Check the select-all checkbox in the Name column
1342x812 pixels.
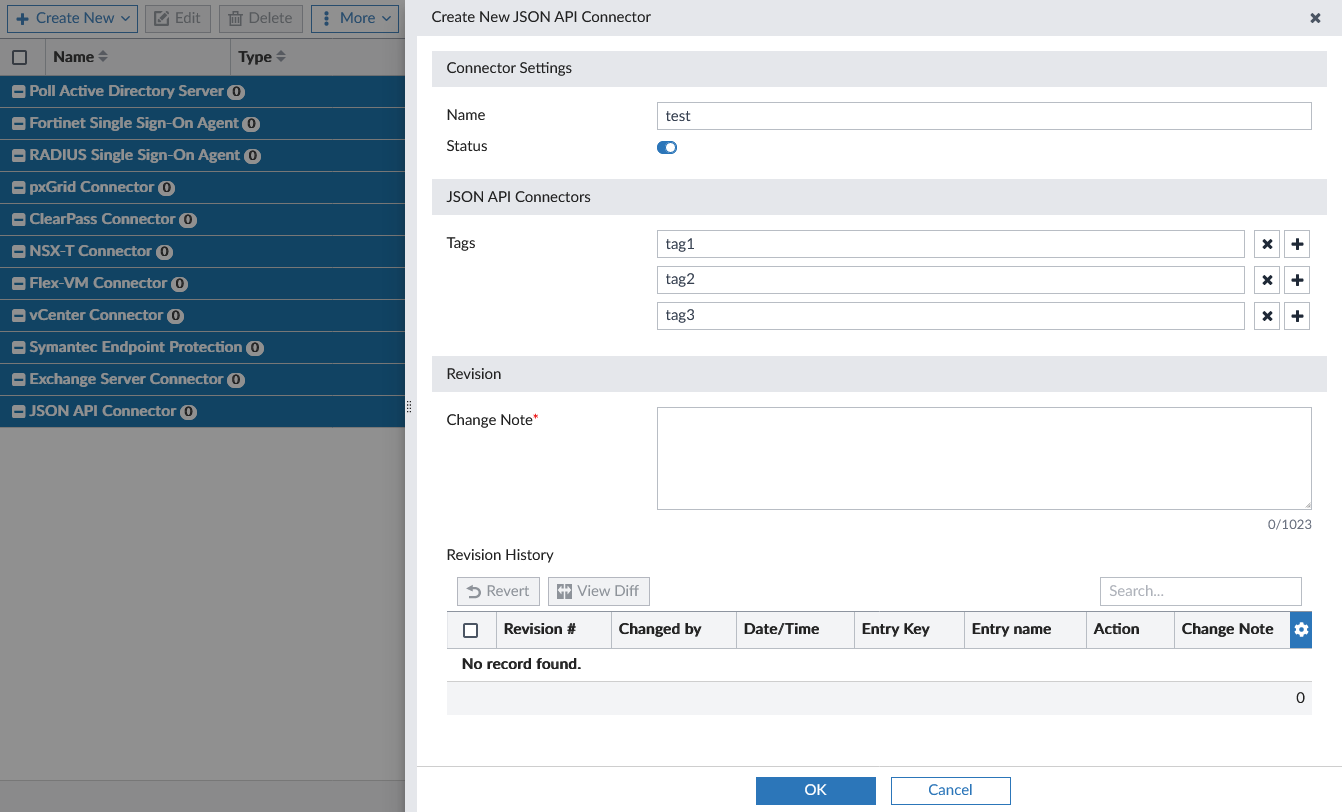pyautogui.click(x=20, y=56)
